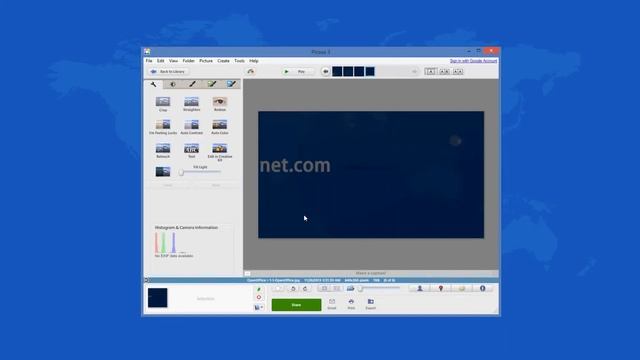640x360 pixels.
Task: Click the Undo button below Fill Light
Action: coord(168,185)
